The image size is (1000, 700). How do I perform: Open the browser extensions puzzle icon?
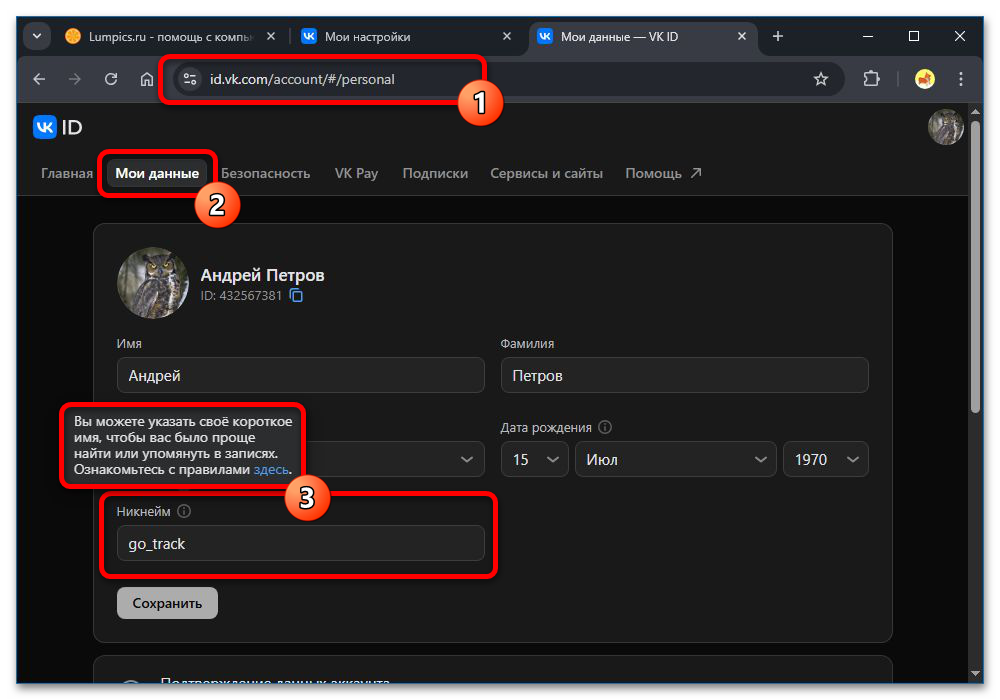click(x=870, y=79)
